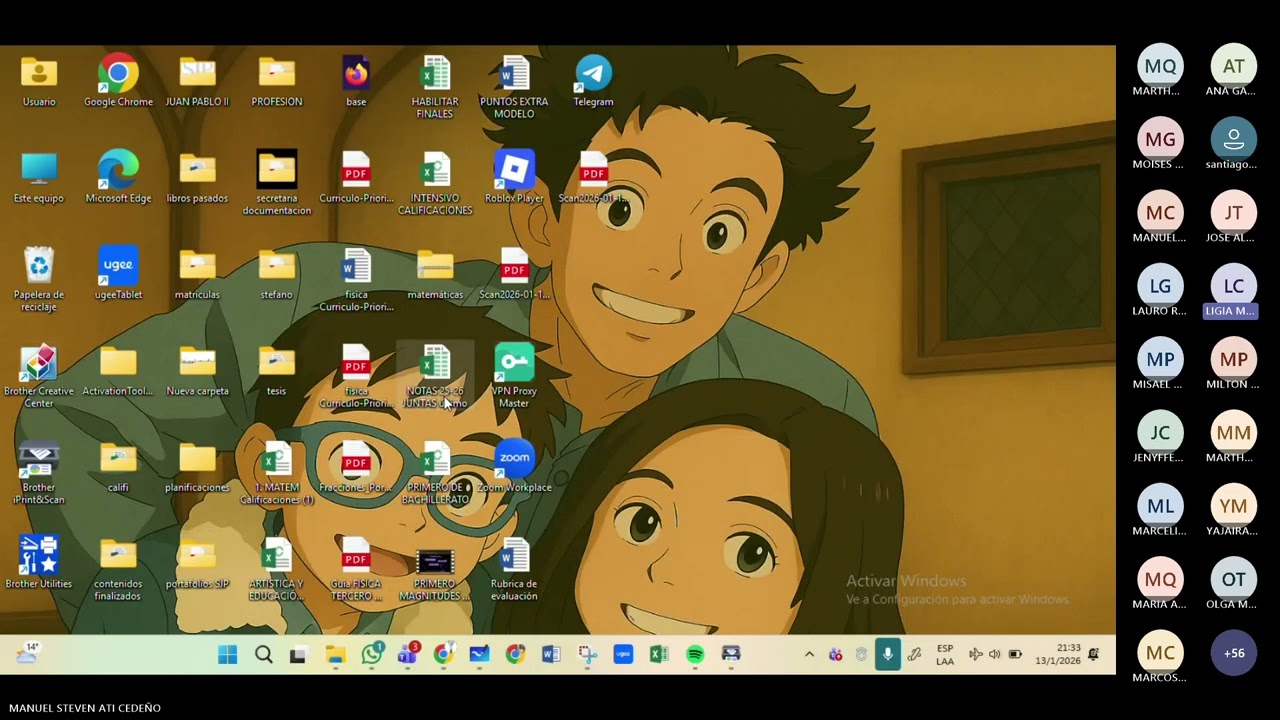Screen dimensions: 1280x720
Task: Open the volume control in tray
Action: click(x=994, y=654)
